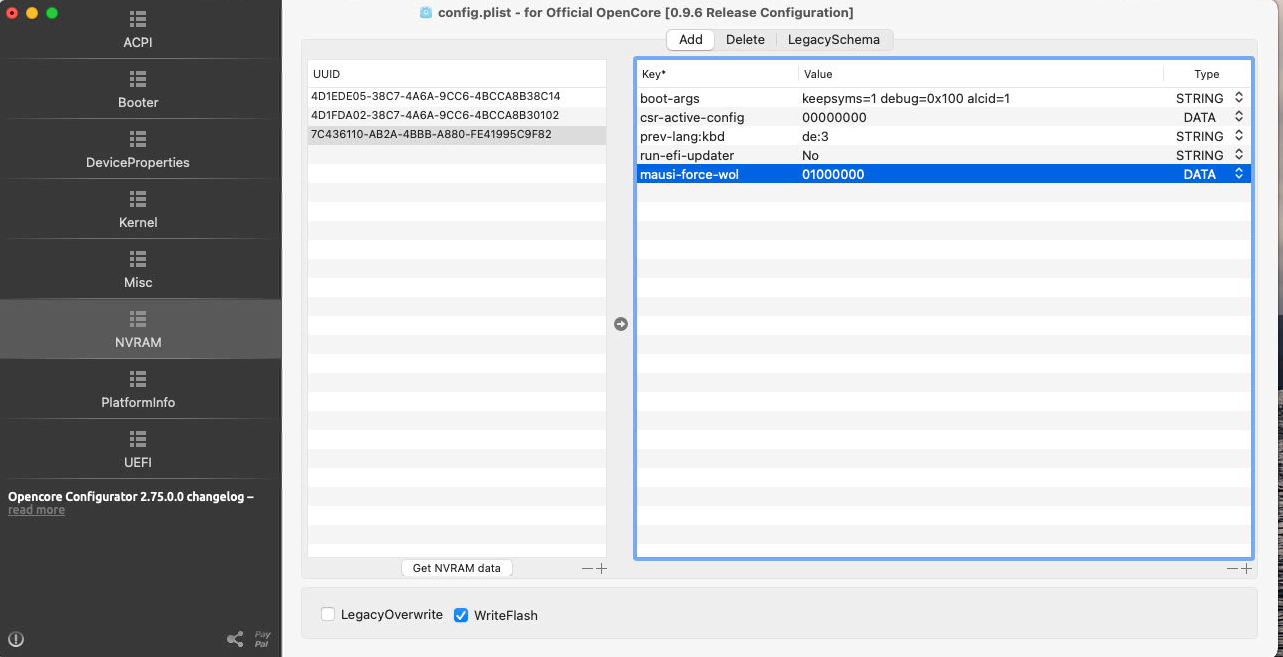The image size is (1283, 657).
Task: Click the csr-active-config value 00000000
Action: click(x=834, y=117)
